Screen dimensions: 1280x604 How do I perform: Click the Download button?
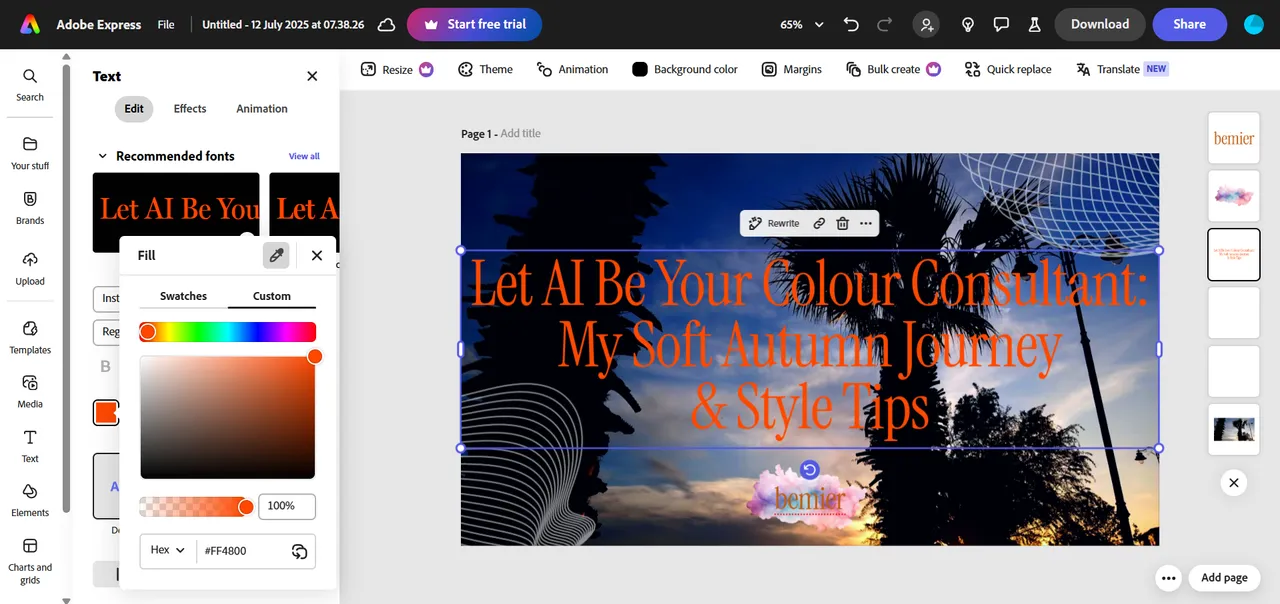tap(1100, 24)
